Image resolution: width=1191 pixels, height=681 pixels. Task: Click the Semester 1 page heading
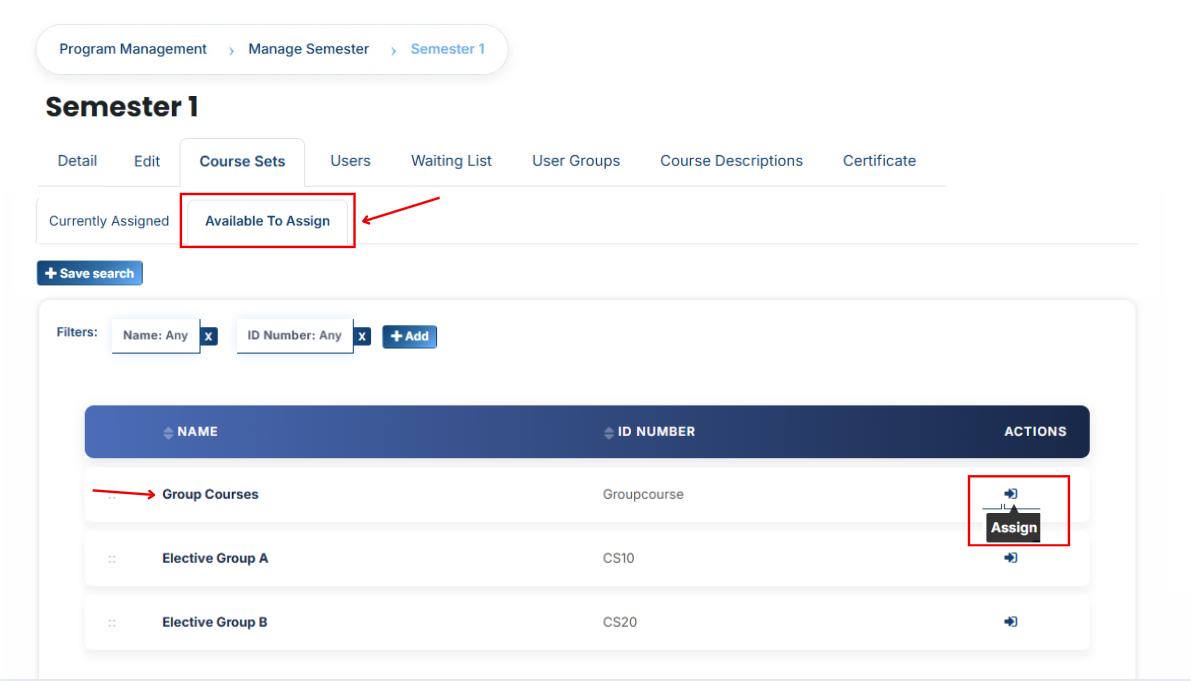coord(122,107)
